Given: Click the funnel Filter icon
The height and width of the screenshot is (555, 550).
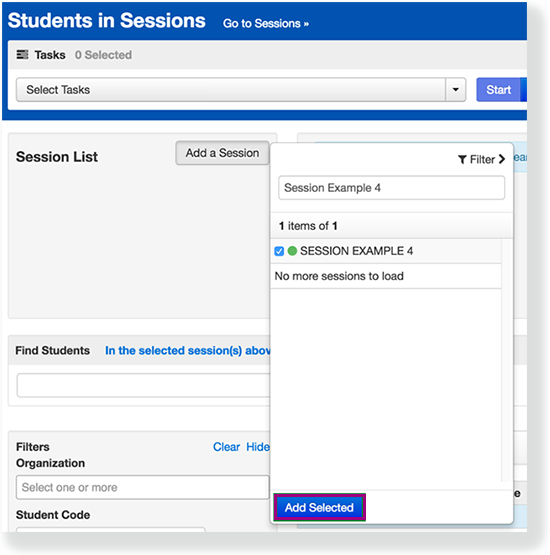Looking at the screenshot, I should (462, 160).
